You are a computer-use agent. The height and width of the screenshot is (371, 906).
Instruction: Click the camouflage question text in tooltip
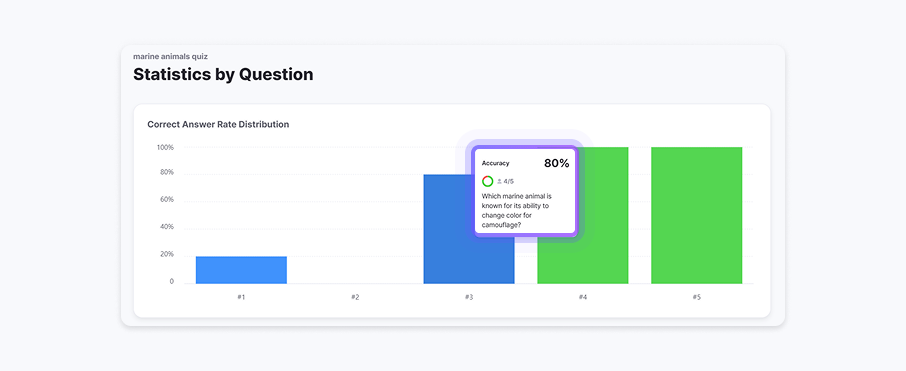[517, 210]
